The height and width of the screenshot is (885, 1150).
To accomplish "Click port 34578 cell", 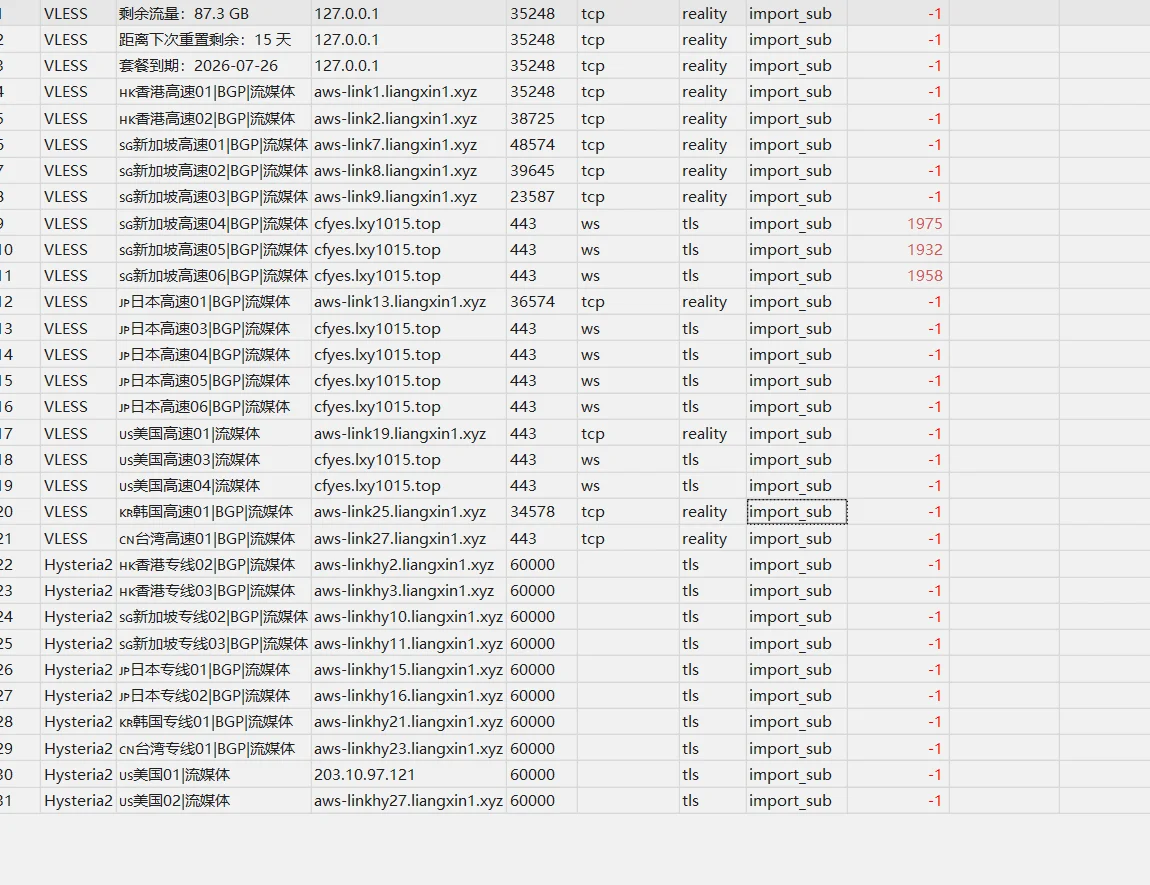I will coord(532,512).
